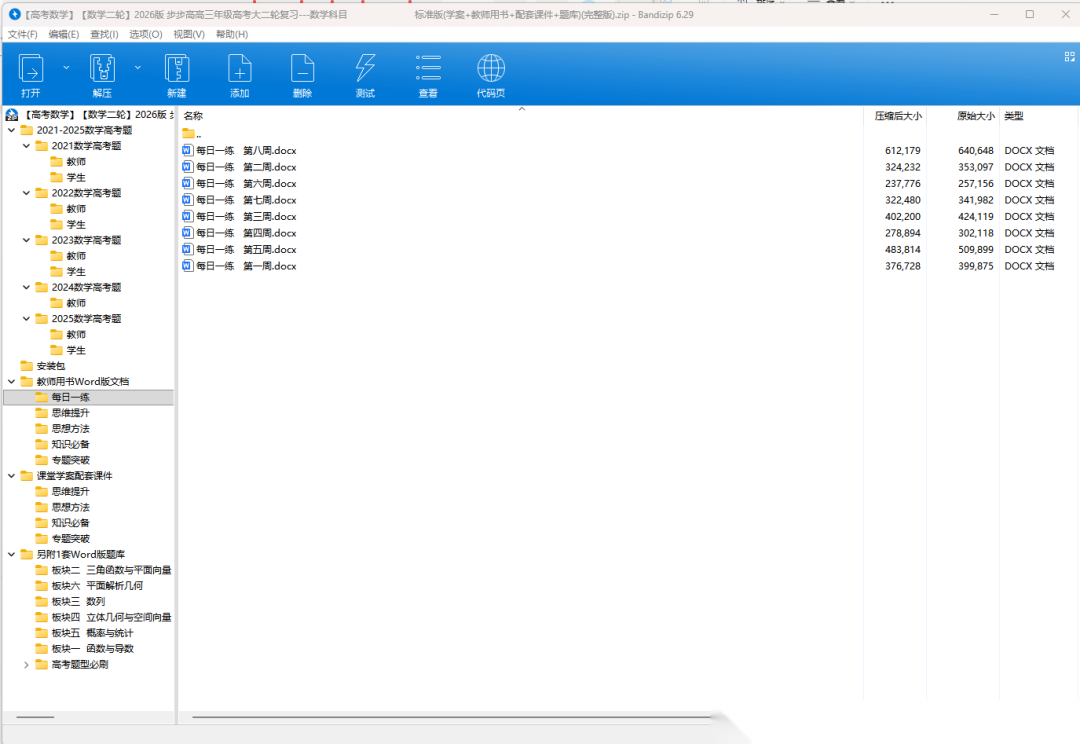This screenshot has width=1080, height=744.
Task: Sort files by 名称 column header
Action: coord(193,116)
